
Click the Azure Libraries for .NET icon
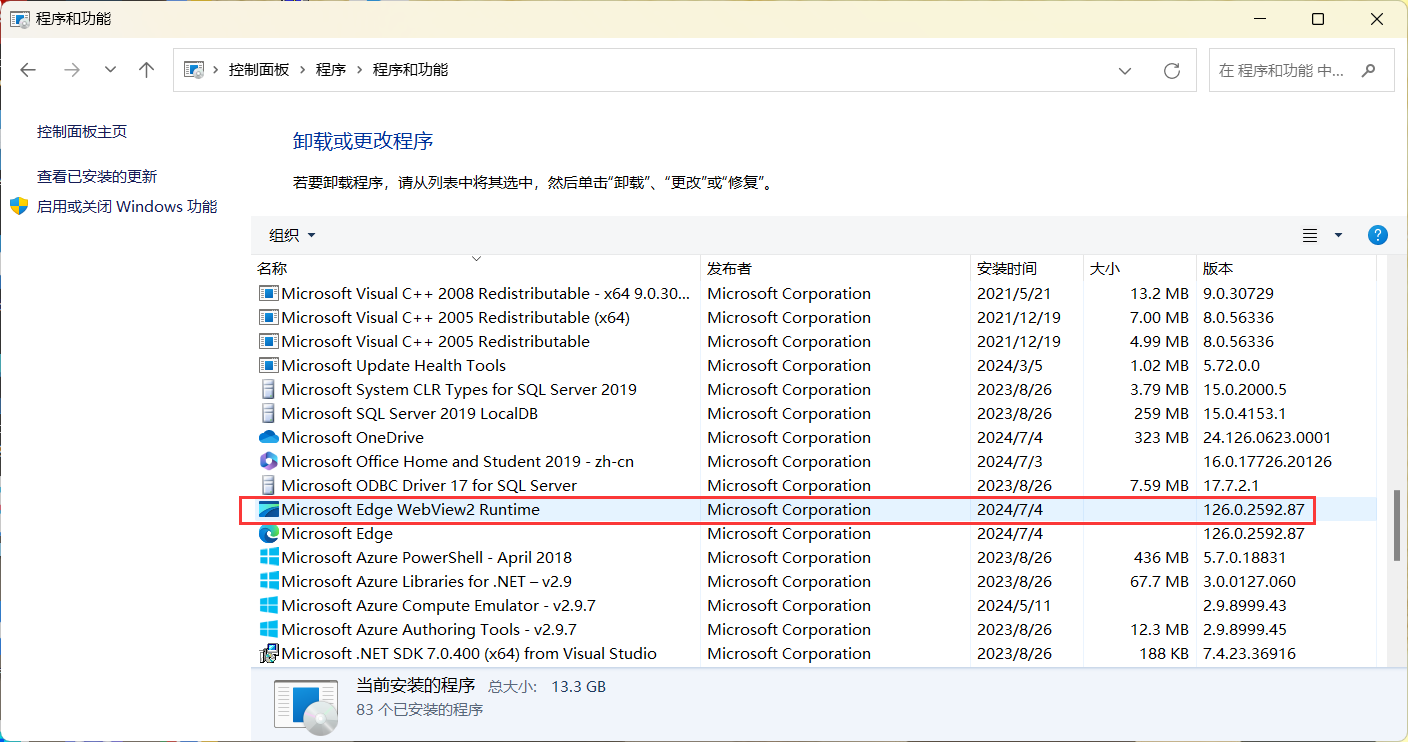click(268, 582)
